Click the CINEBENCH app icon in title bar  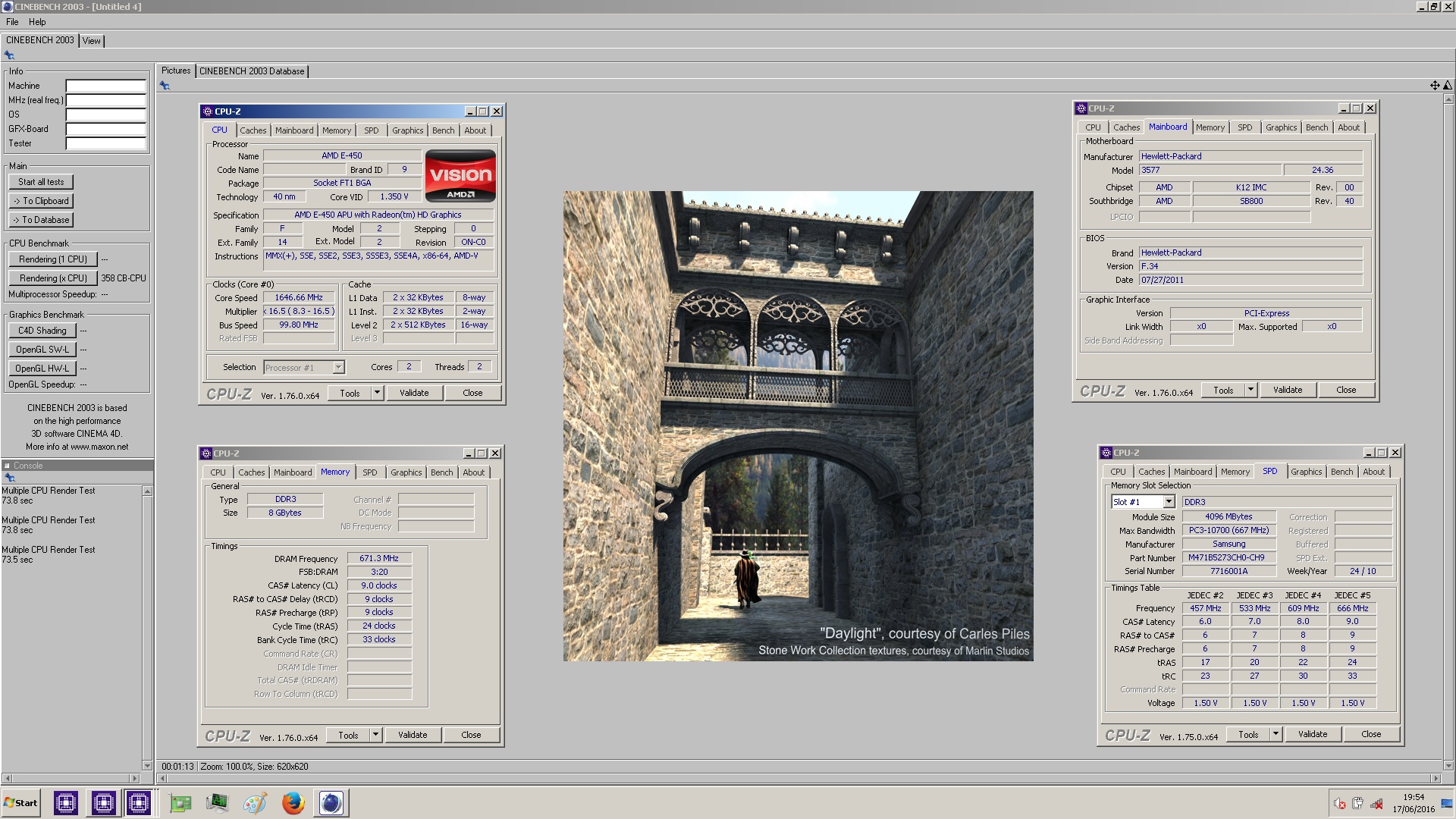(x=7, y=6)
